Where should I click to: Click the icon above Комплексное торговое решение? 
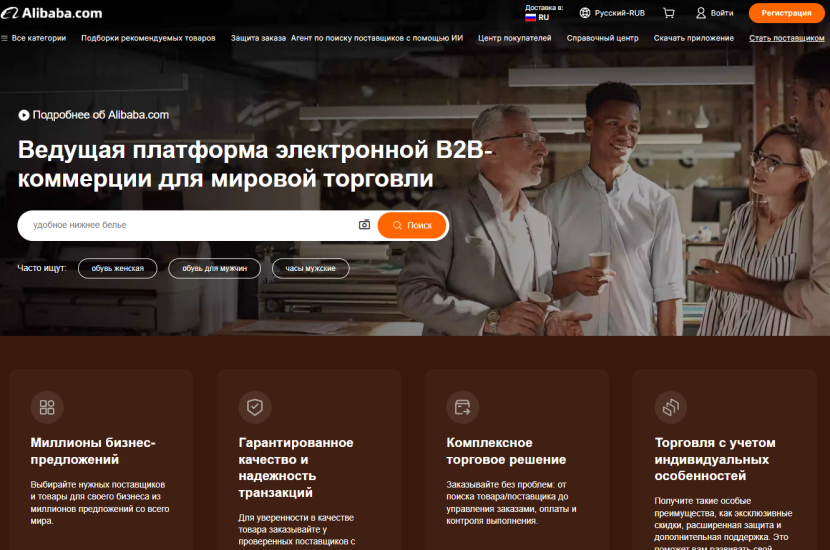(x=463, y=407)
